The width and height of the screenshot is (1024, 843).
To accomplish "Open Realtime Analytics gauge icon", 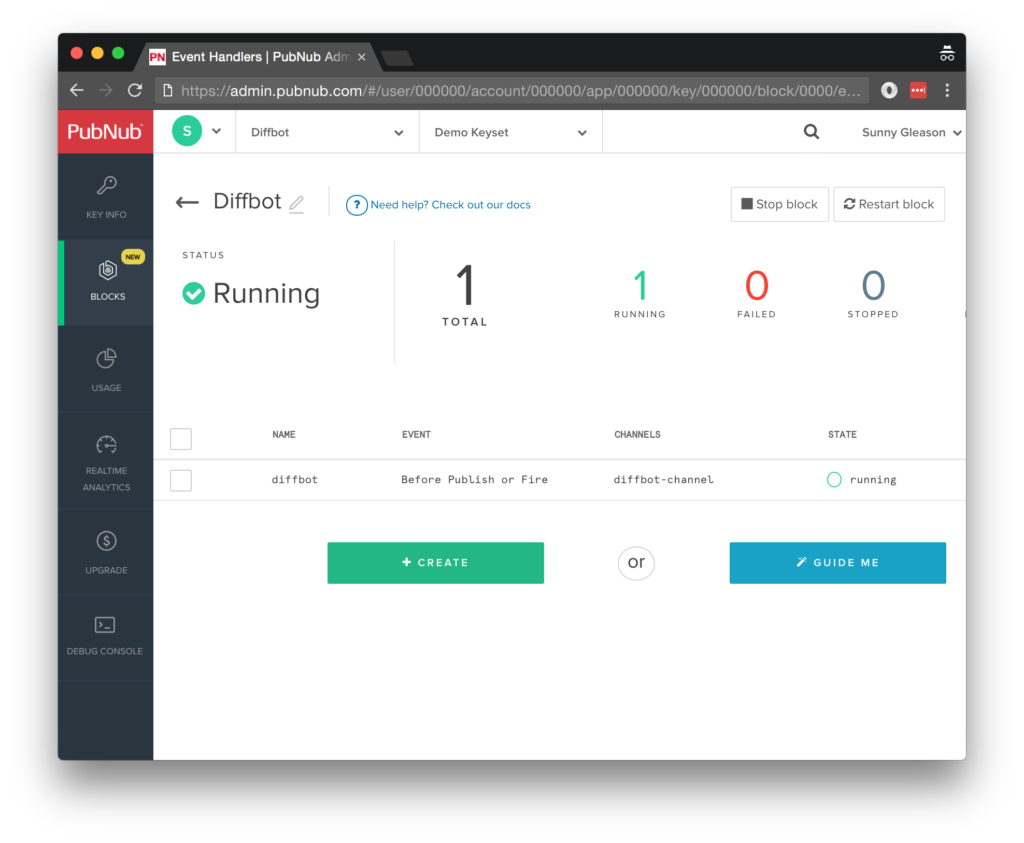I will tap(106, 461).
